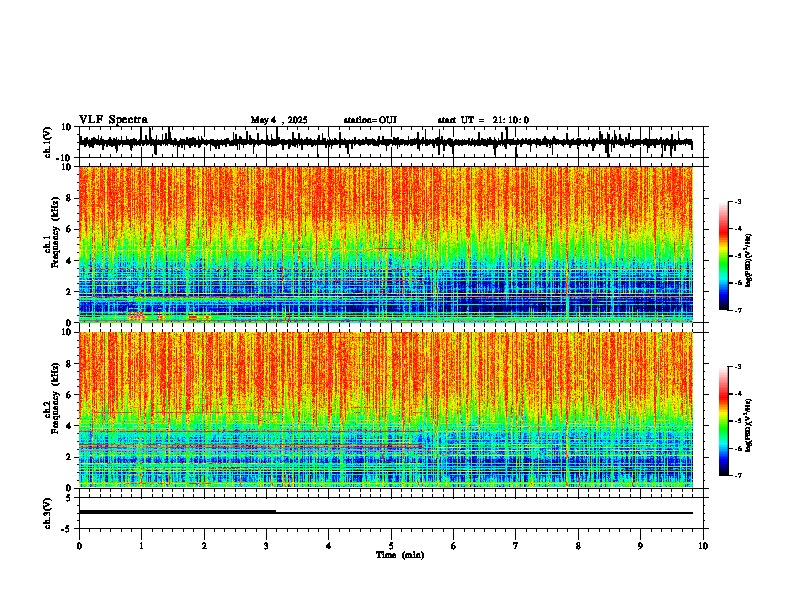Viewport: 792px width, 612px height.
Task: Click the time axis tick label 1
Action: tap(141, 546)
